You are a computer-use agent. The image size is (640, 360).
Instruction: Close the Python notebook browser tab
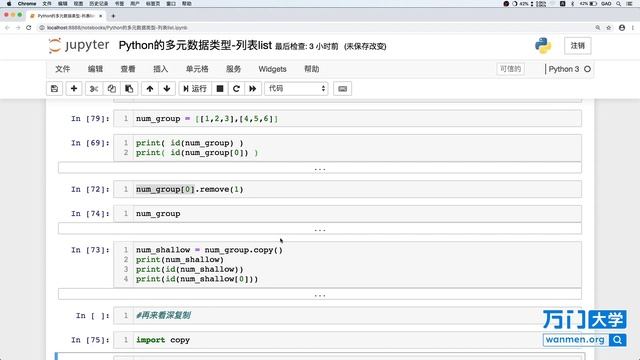click(x=100, y=16)
